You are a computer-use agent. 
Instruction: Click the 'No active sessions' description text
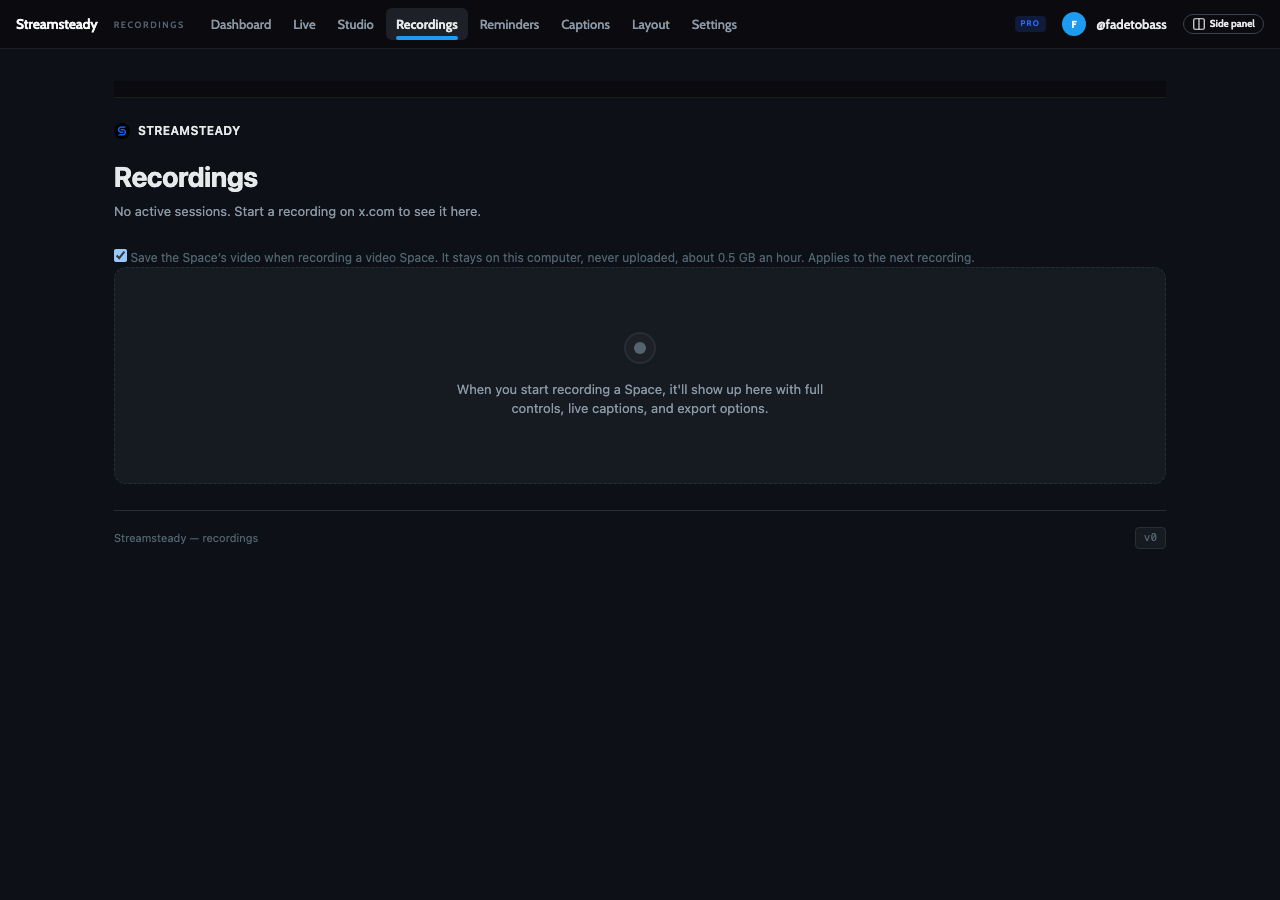tap(297, 212)
